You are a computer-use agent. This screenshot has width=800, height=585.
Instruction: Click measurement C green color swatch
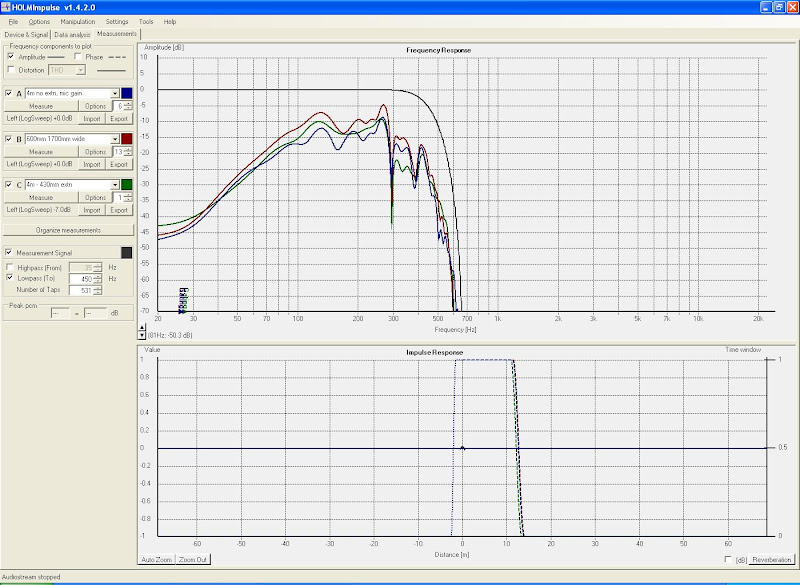pos(127,184)
